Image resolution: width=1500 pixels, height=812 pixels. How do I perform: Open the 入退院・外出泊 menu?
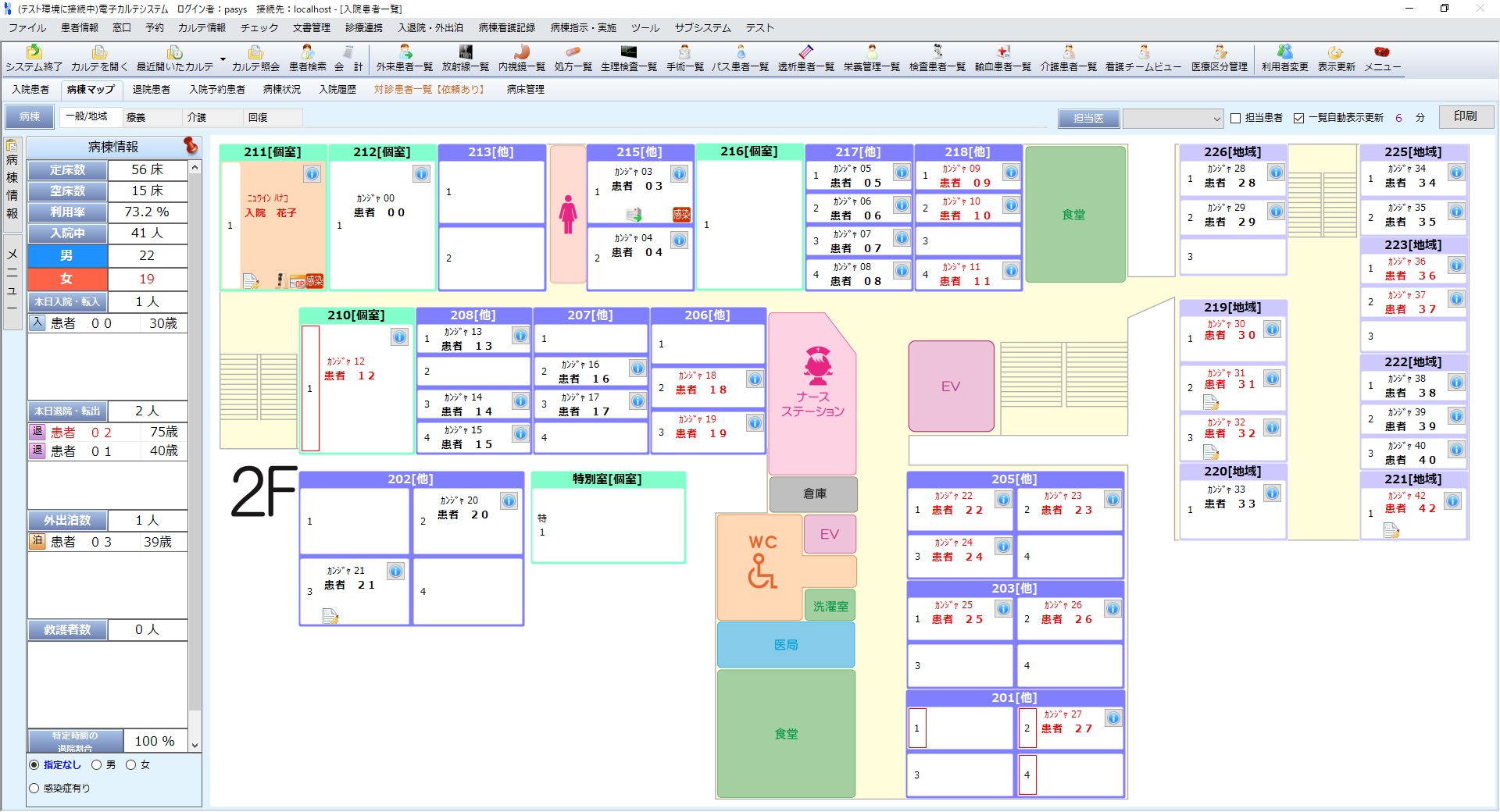(x=430, y=27)
